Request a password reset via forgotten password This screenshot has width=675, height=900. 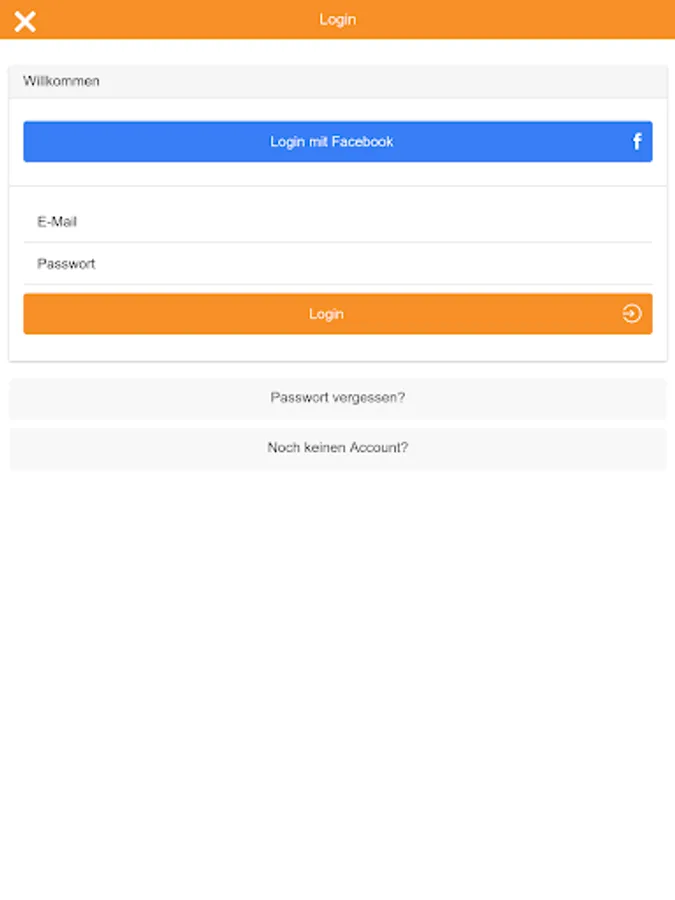(x=338, y=398)
